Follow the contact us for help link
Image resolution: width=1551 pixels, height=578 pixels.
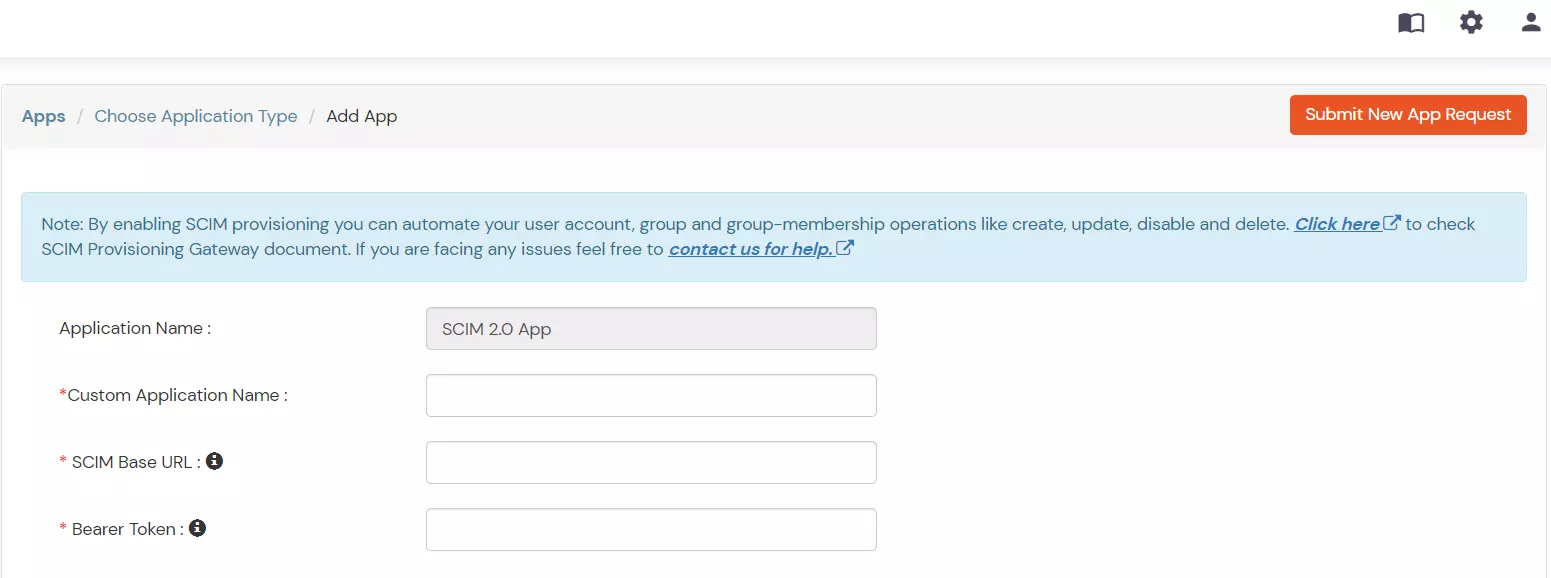tap(752, 249)
